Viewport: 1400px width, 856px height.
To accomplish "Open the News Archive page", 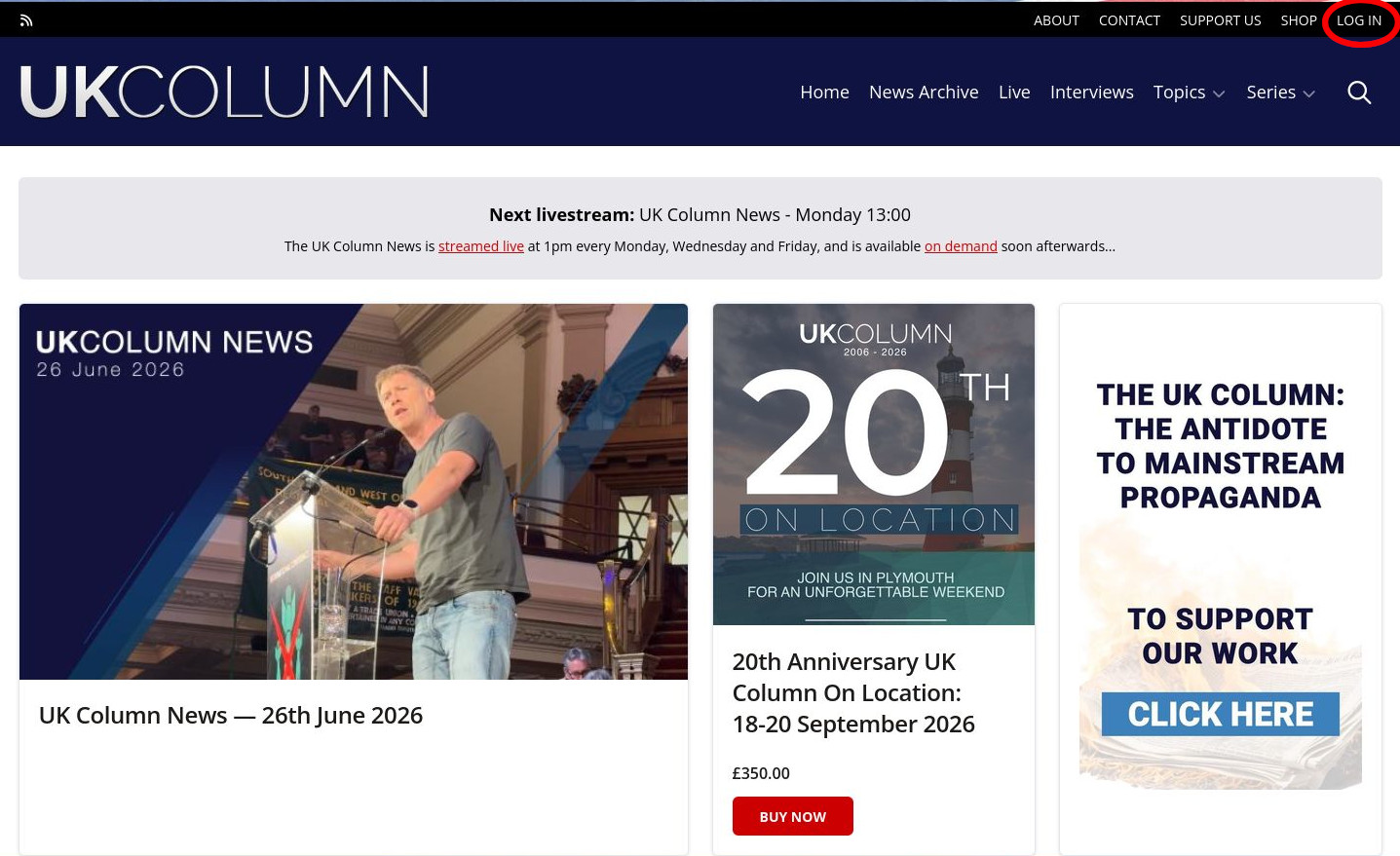I will (x=924, y=93).
